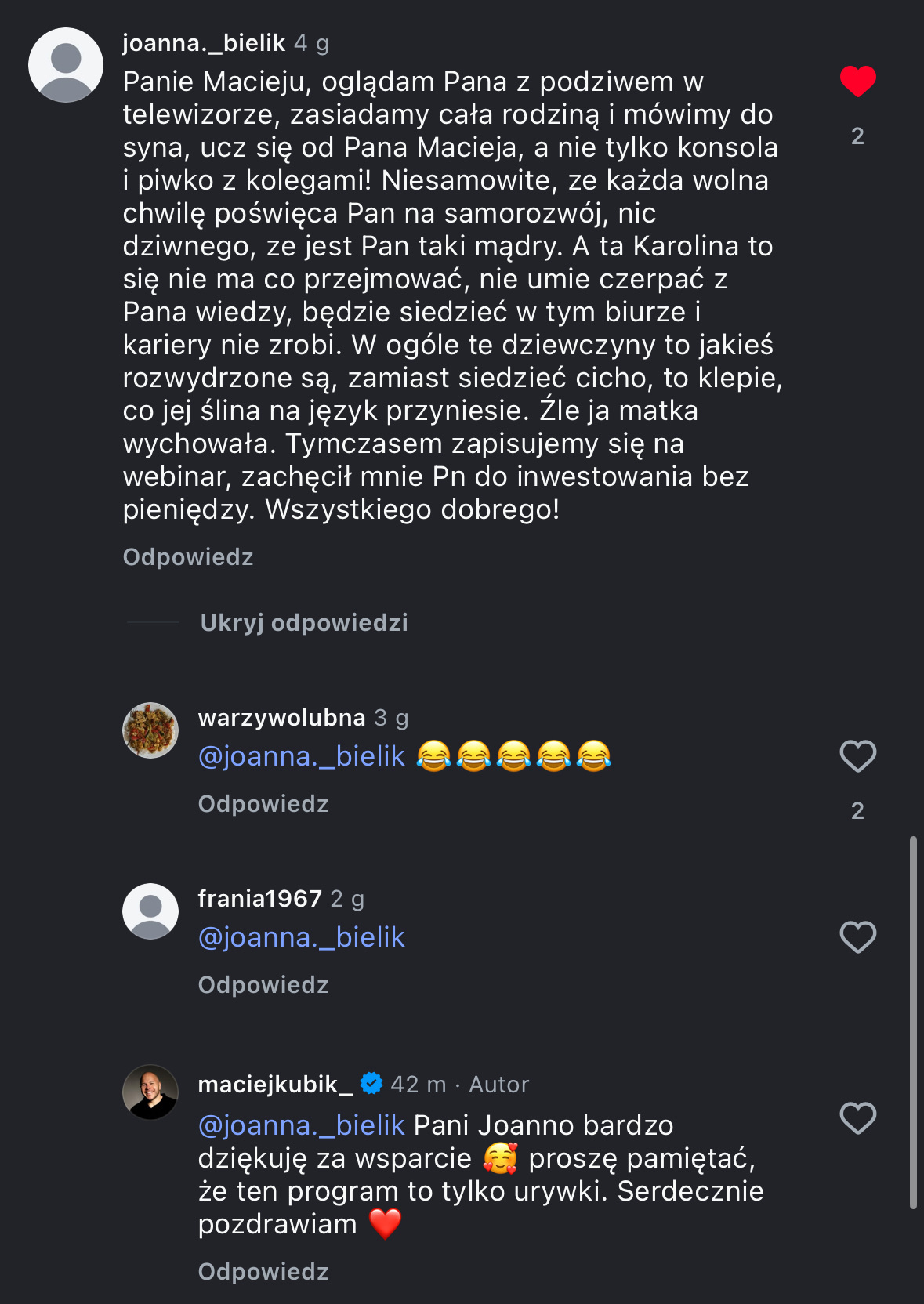The height and width of the screenshot is (1304, 924).
Task: Open the warzywolubna username link
Action: point(281,718)
